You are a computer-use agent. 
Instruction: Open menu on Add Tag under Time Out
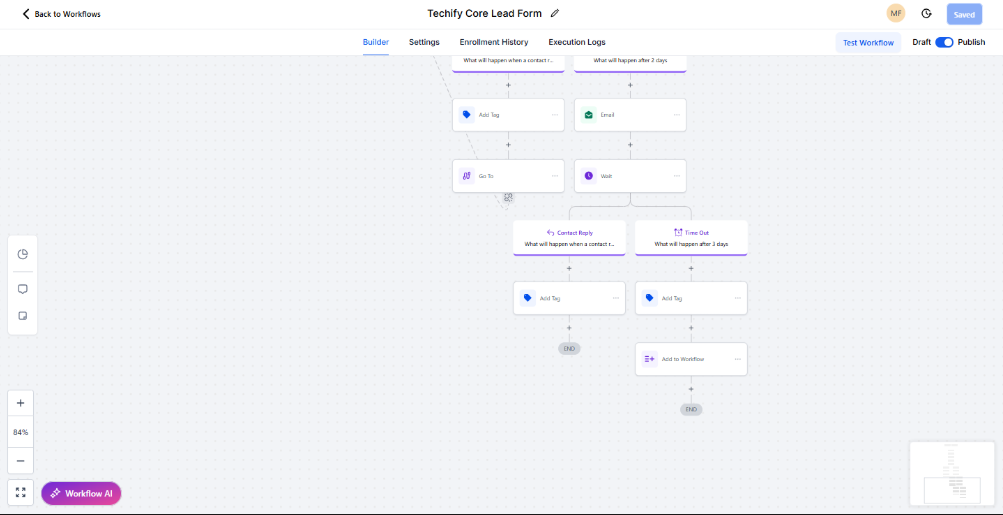pyautogui.click(x=738, y=298)
